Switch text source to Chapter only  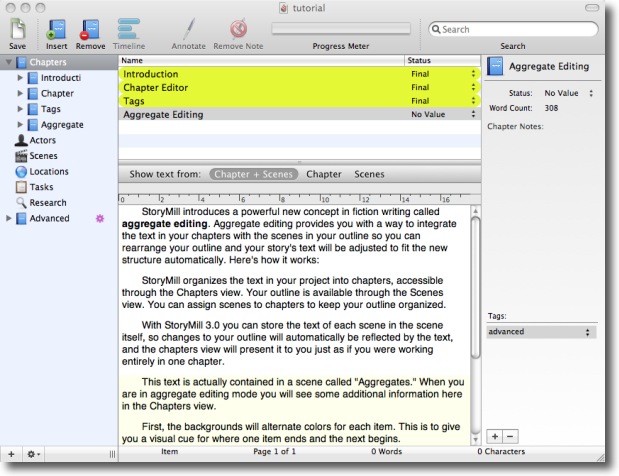323,174
